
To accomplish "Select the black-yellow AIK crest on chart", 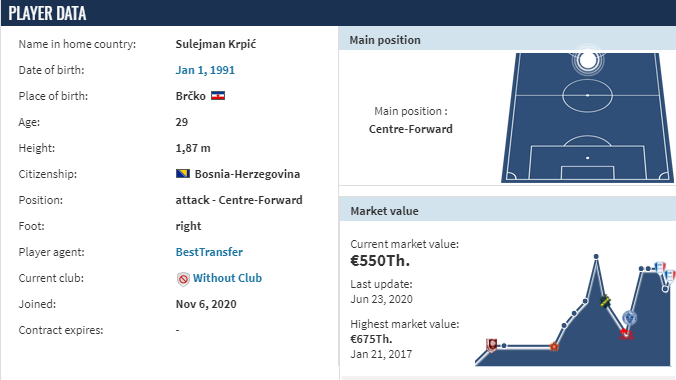I will (x=605, y=301).
